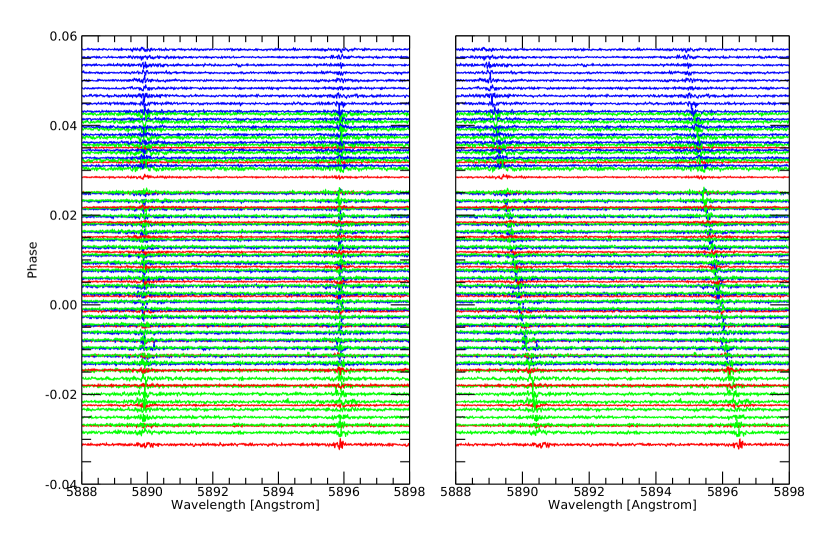Click the right plot's "Wavelength [Angstrom]" axis label
This screenshot has height=534, width=830.
click(x=622, y=505)
